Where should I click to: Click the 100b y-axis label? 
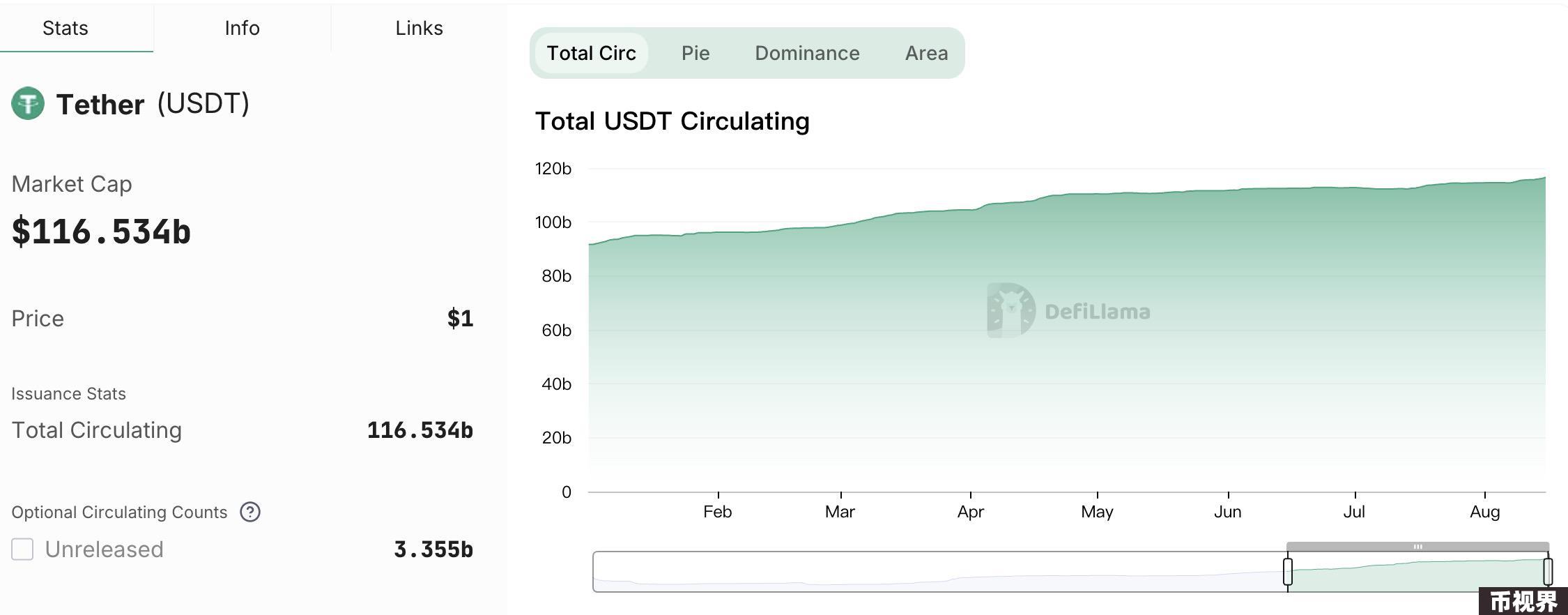click(x=553, y=222)
